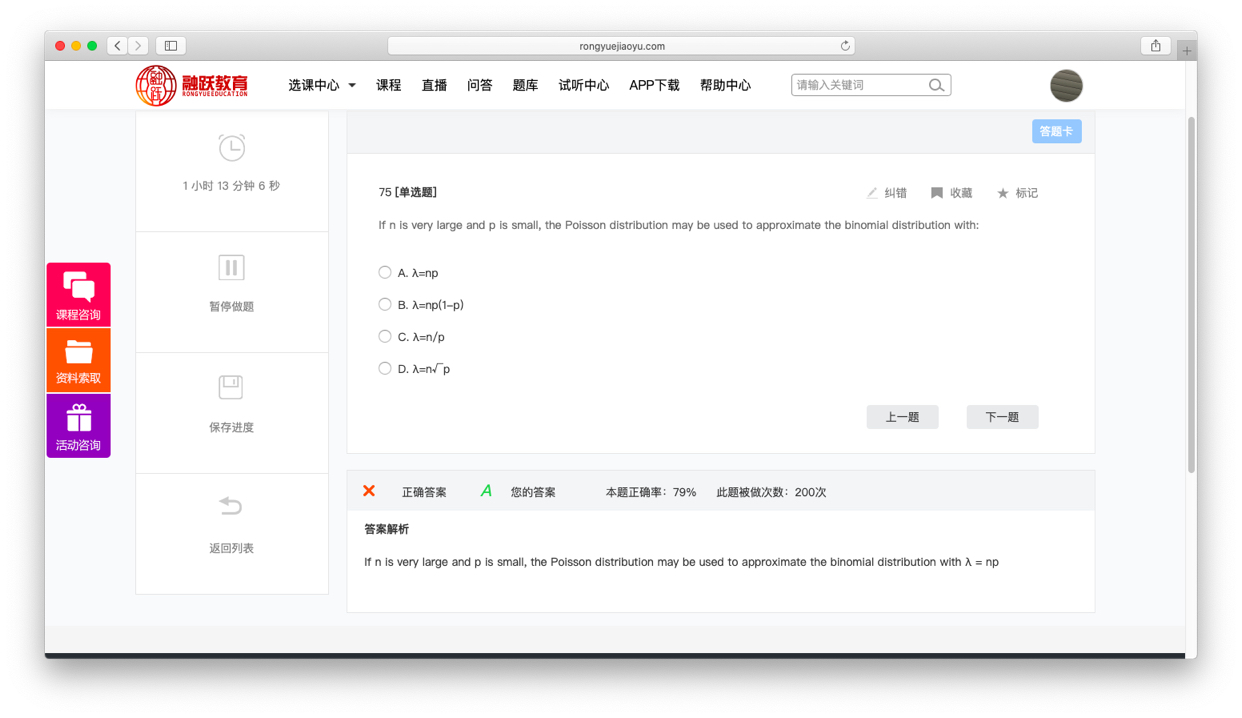Screen dimensions: 1242x718
Task: Go to 直播 in navigation bar
Action: (x=434, y=86)
